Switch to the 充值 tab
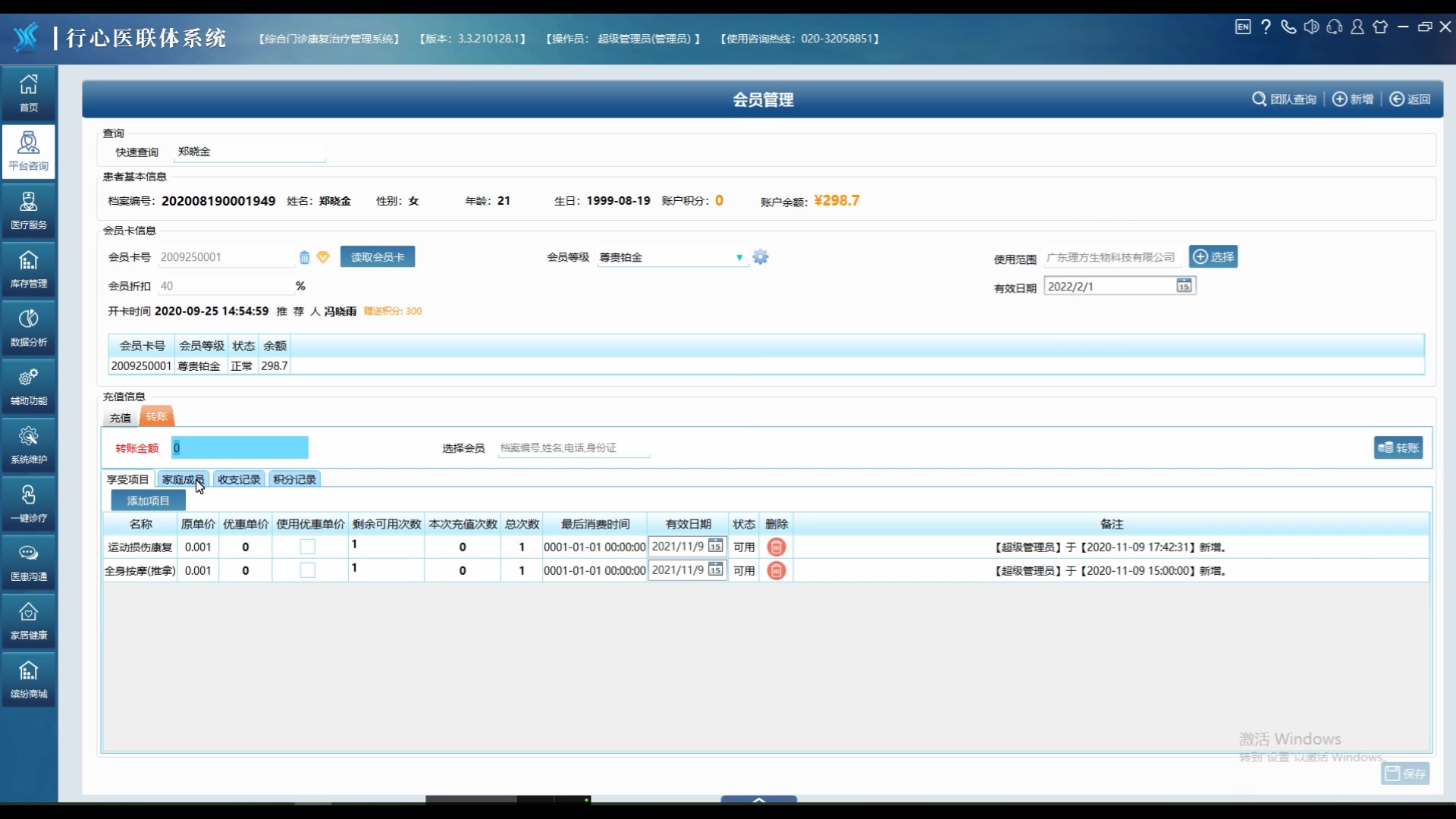 [x=120, y=417]
